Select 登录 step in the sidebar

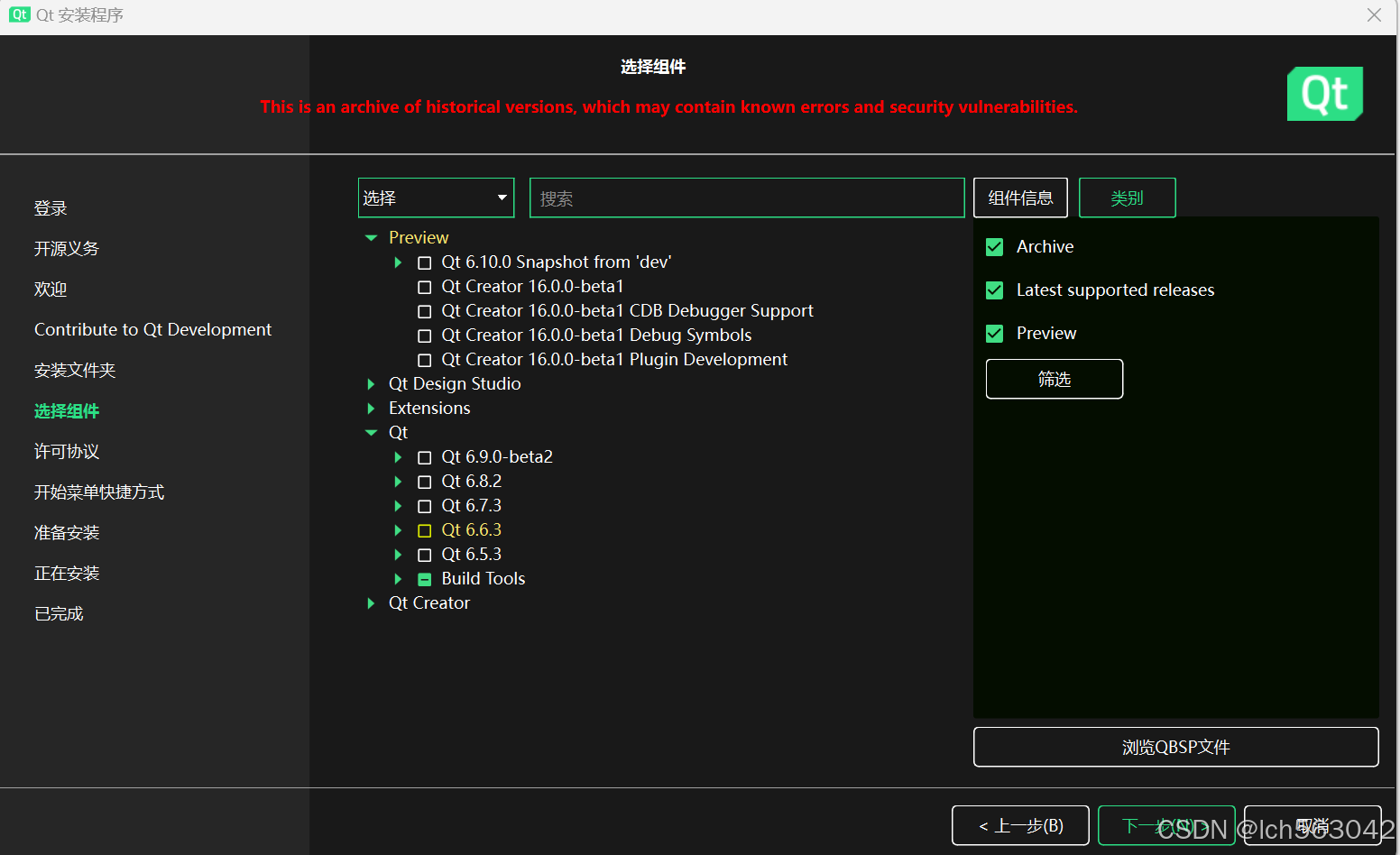[x=51, y=208]
